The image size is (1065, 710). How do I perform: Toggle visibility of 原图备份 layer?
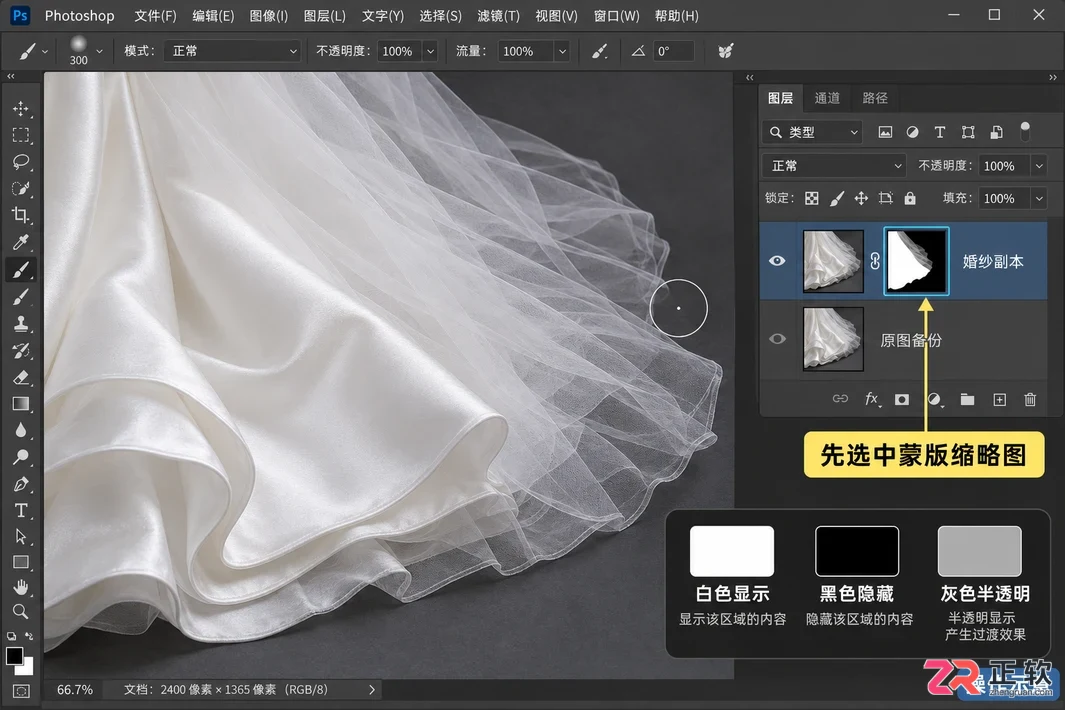778,338
